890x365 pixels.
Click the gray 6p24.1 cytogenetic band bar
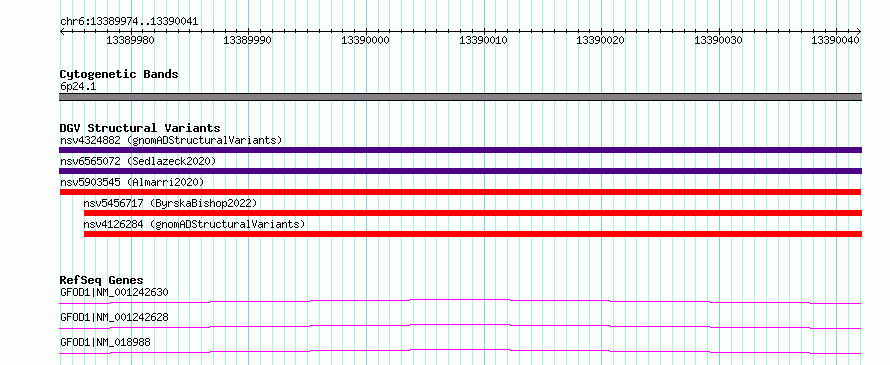tap(460, 97)
